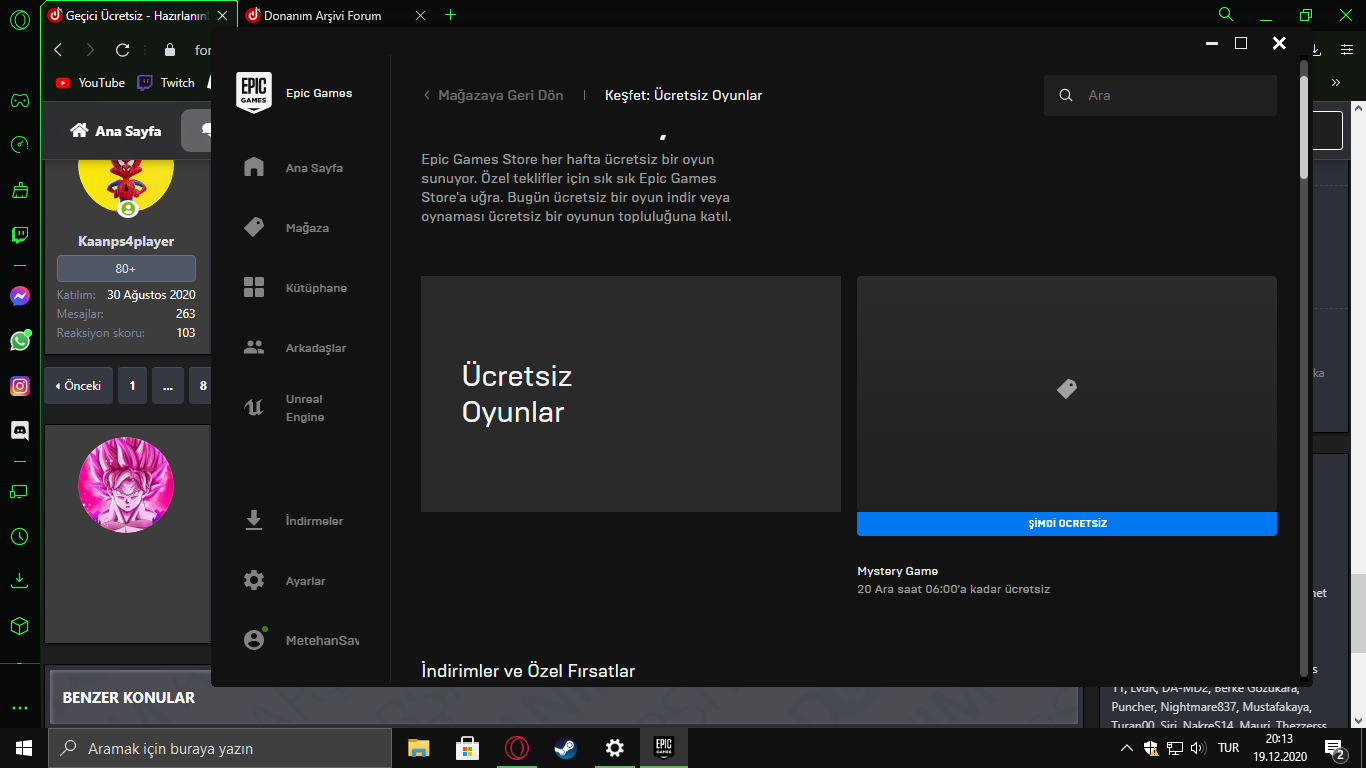Go back via Mağazaya Geri Dön
1366x768 pixels.
(x=493, y=95)
